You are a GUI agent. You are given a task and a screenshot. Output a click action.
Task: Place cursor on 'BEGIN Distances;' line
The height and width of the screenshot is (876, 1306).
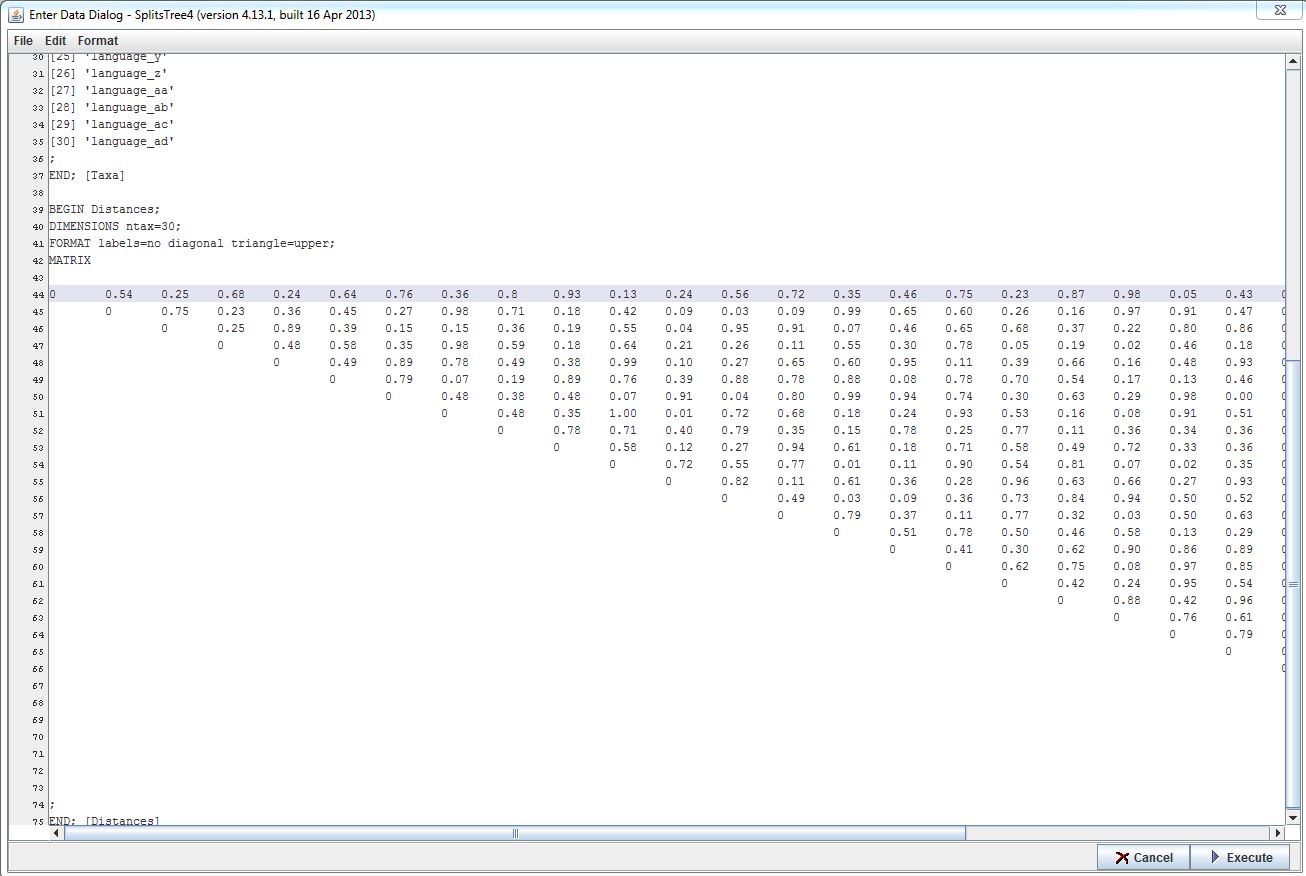click(104, 209)
